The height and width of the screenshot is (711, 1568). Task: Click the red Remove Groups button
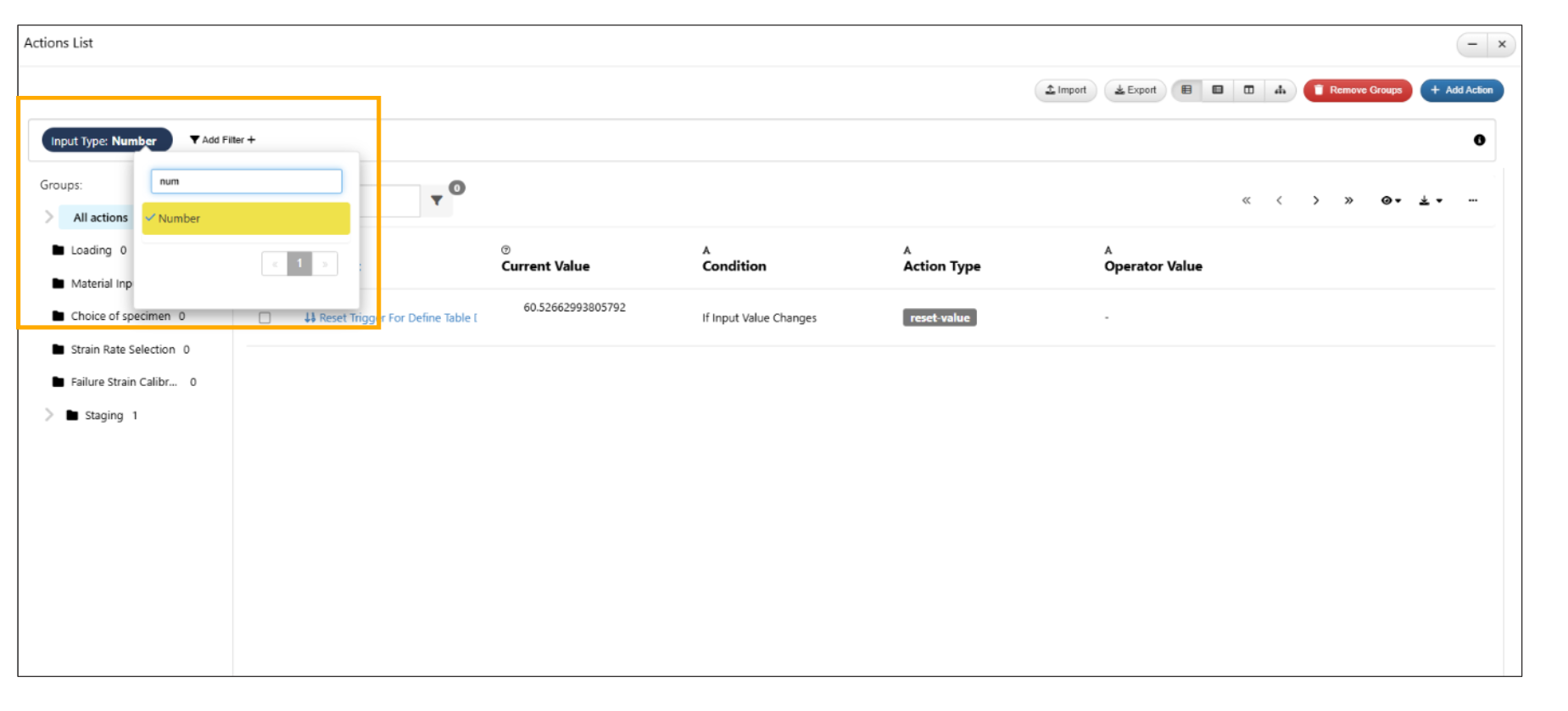(x=1357, y=90)
